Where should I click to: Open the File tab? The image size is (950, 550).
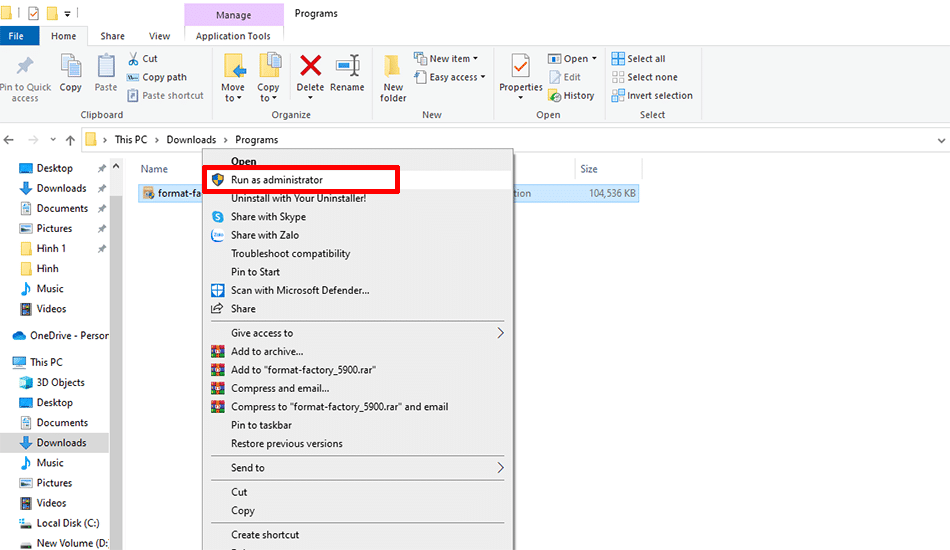click(x=16, y=36)
